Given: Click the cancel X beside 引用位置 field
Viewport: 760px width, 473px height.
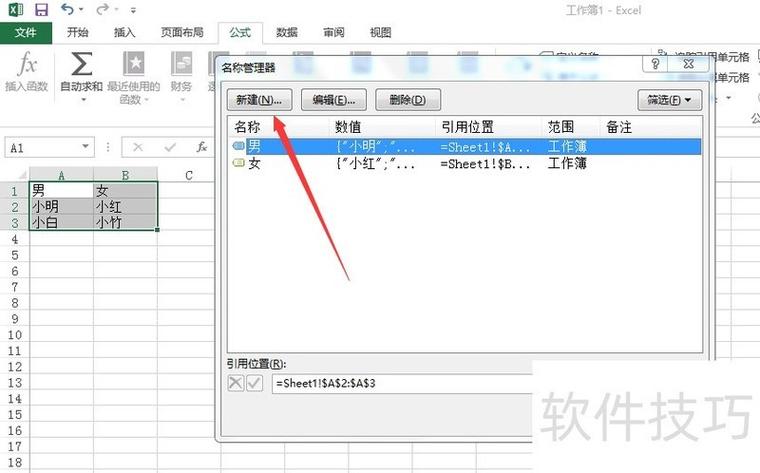Looking at the screenshot, I should tap(236, 383).
